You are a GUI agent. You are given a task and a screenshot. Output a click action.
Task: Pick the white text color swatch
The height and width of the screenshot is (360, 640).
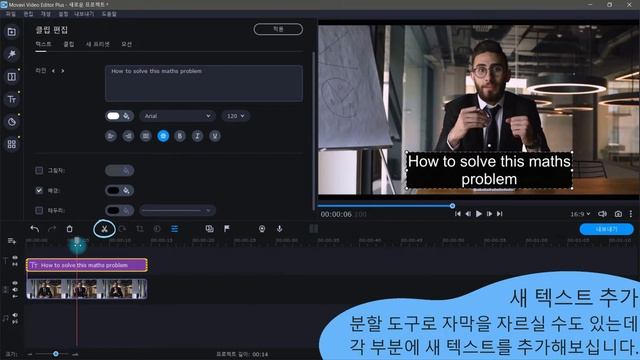pos(113,116)
